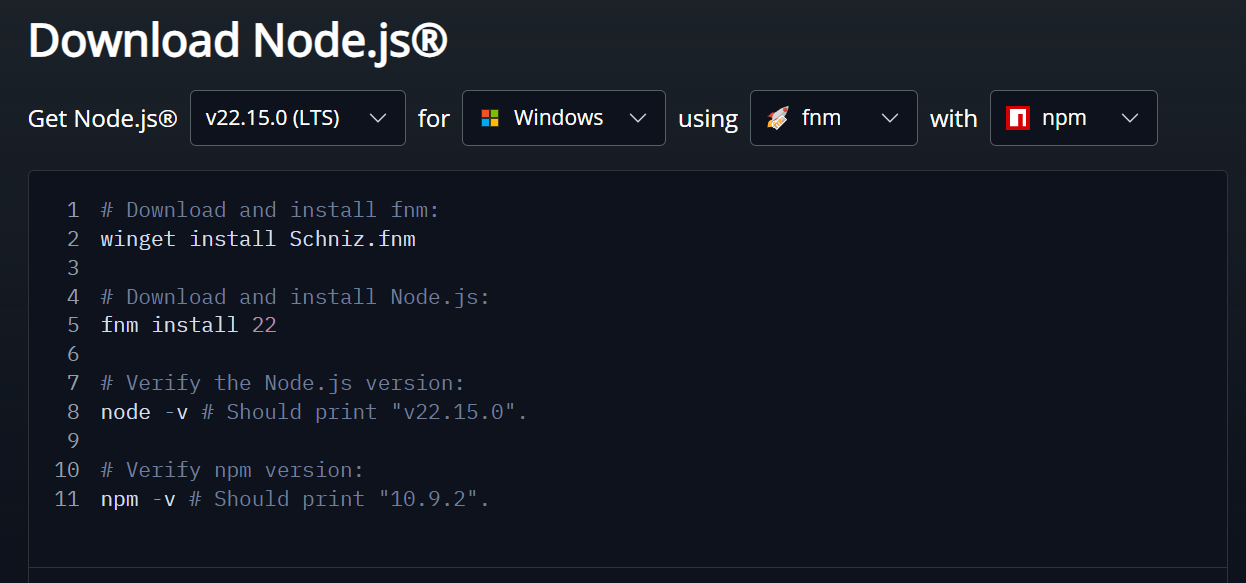The height and width of the screenshot is (583, 1246).
Task: Open the v22.15.0 (LTS) version dropdown
Action: click(x=297, y=118)
